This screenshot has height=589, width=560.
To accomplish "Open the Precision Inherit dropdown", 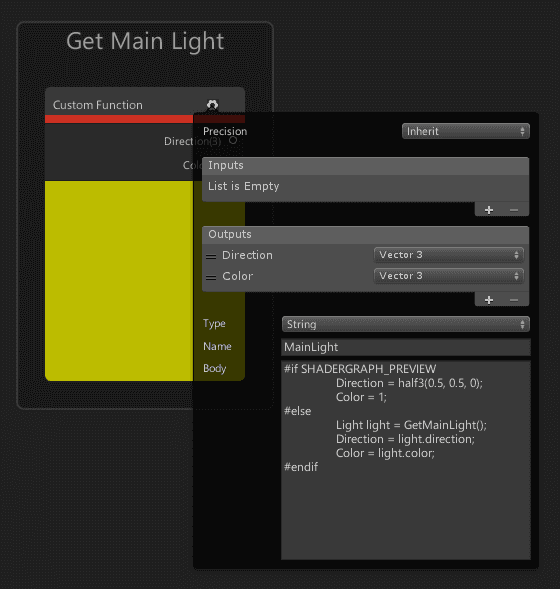I will click(x=466, y=131).
